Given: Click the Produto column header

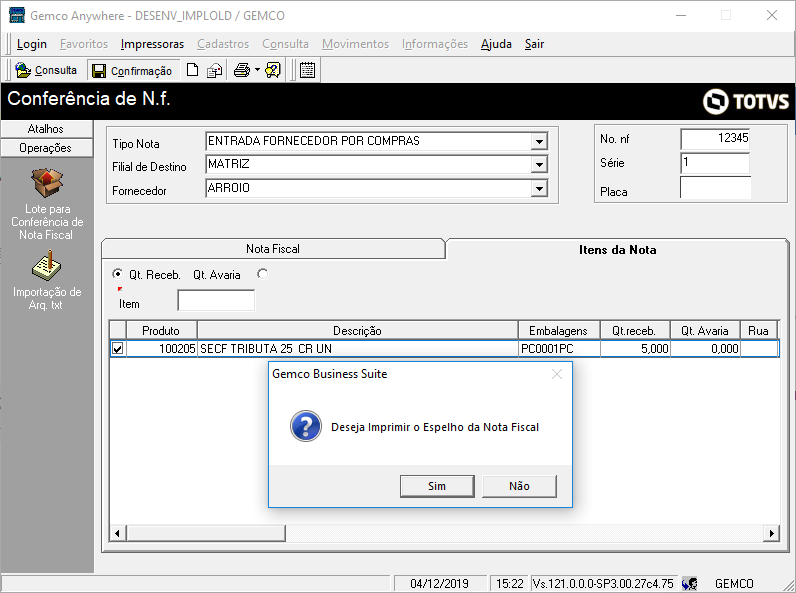Looking at the screenshot, I should [161, 331].
